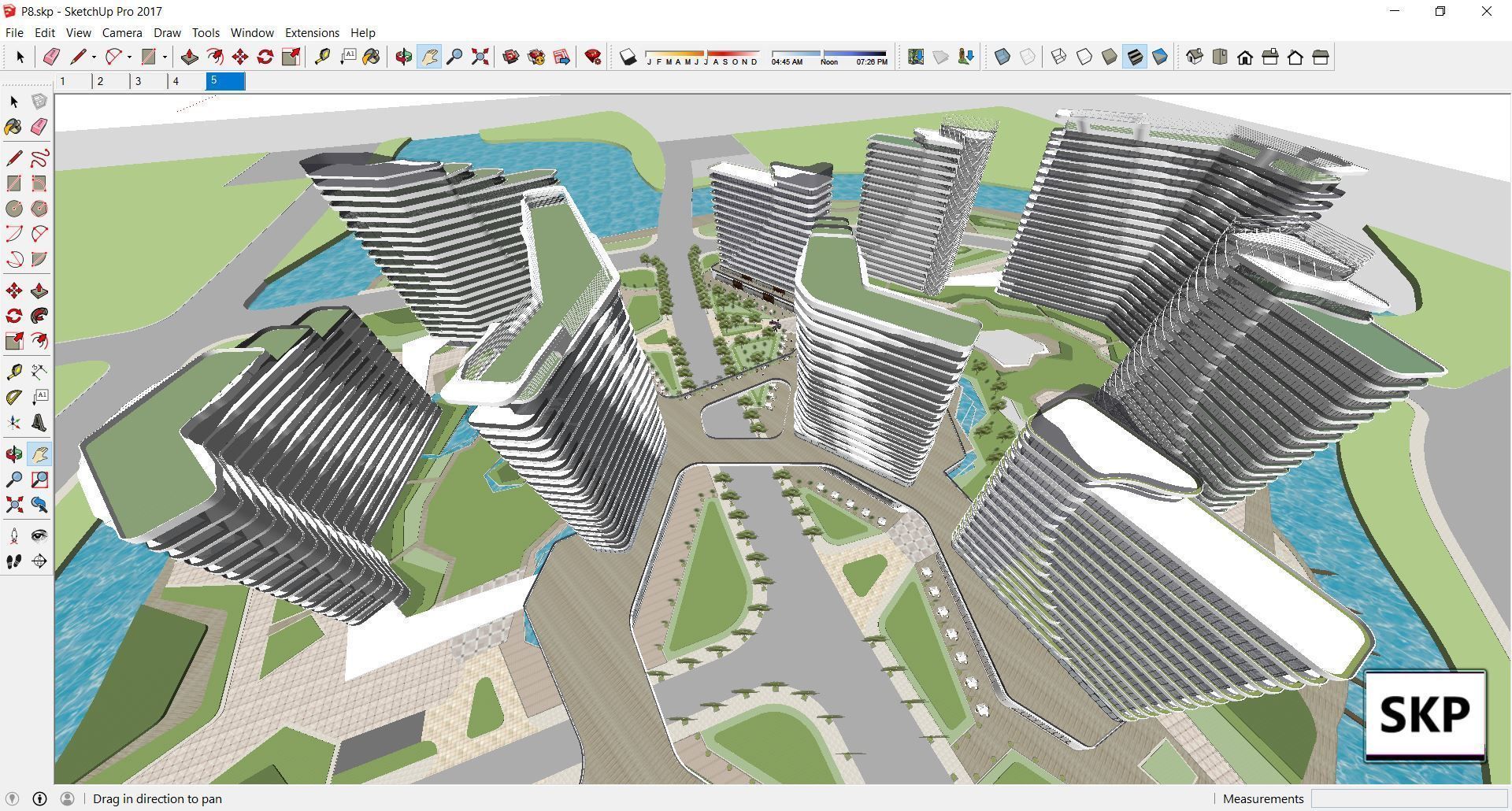Select the Look Around eye tool
Screen dimensions: 1512x811
[x=39, y=536]
